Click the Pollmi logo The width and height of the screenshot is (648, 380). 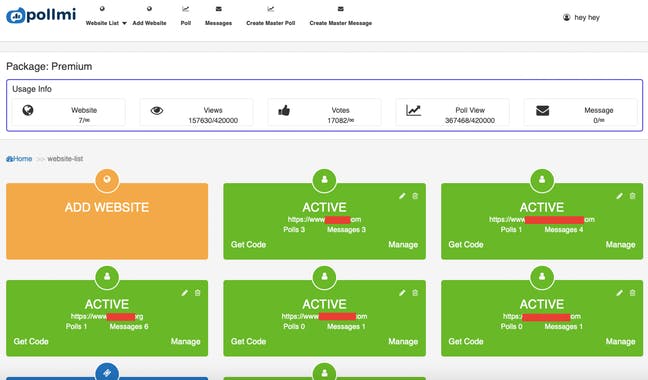(41, 15)
